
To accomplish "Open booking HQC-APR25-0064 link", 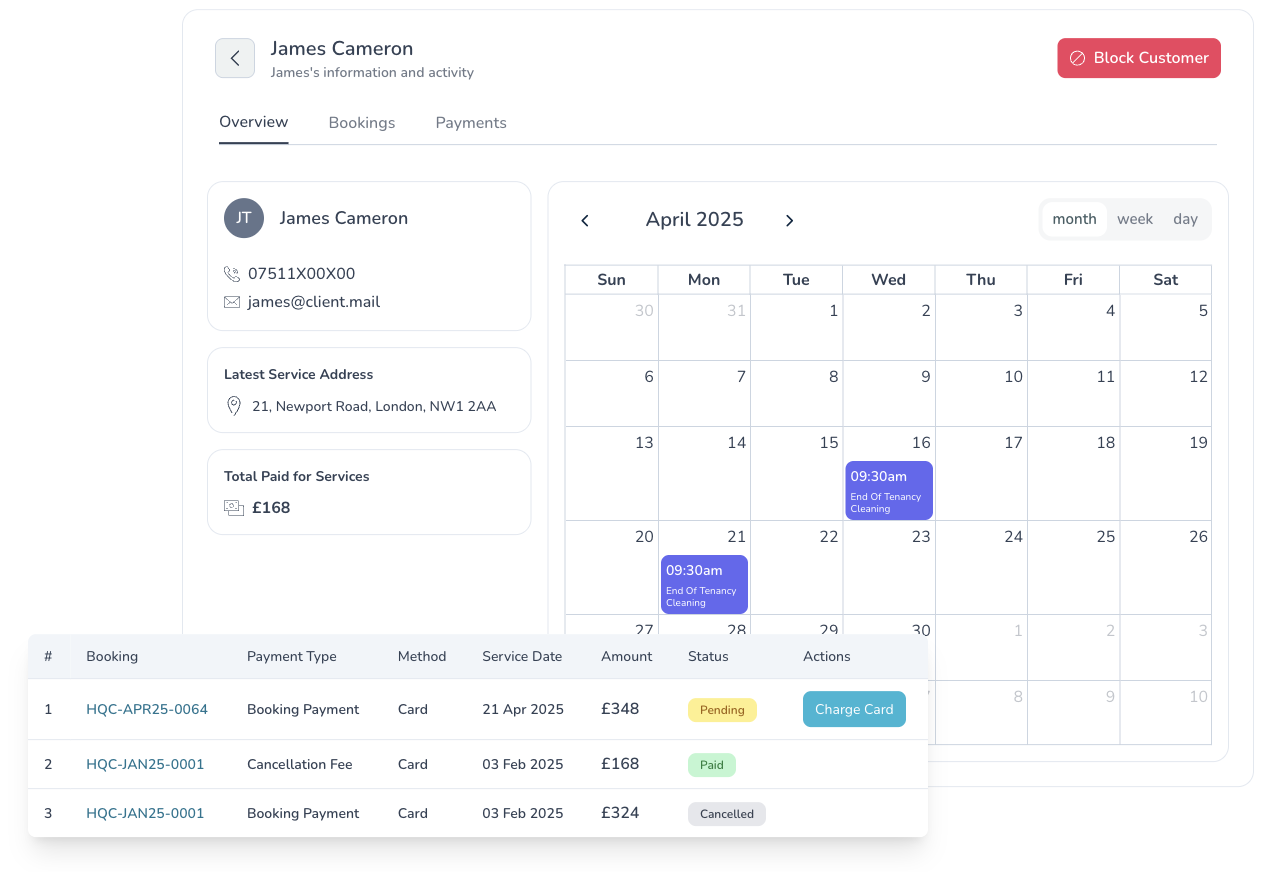I will click(x=147, y=709).
